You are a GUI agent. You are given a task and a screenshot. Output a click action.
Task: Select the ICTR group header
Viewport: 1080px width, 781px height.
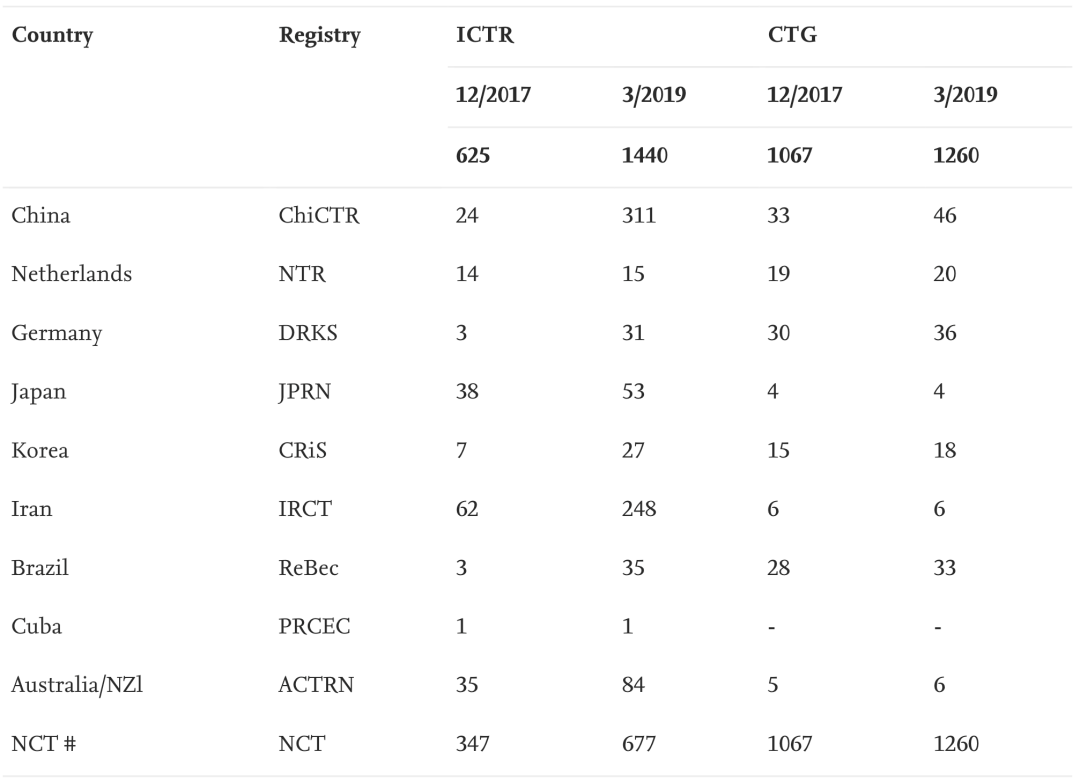pos(485,34)
